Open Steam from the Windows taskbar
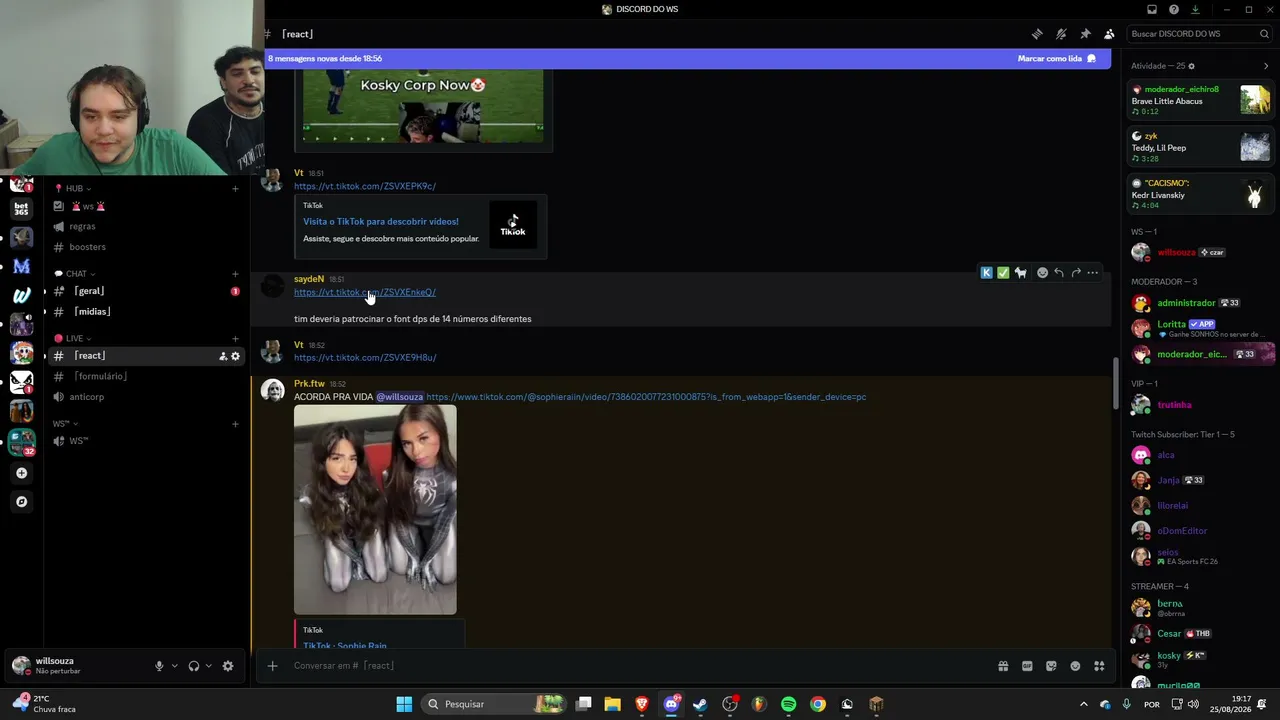Image resolution: width=1280 pixels, height=720 pixels. click(x=700, y=704)
